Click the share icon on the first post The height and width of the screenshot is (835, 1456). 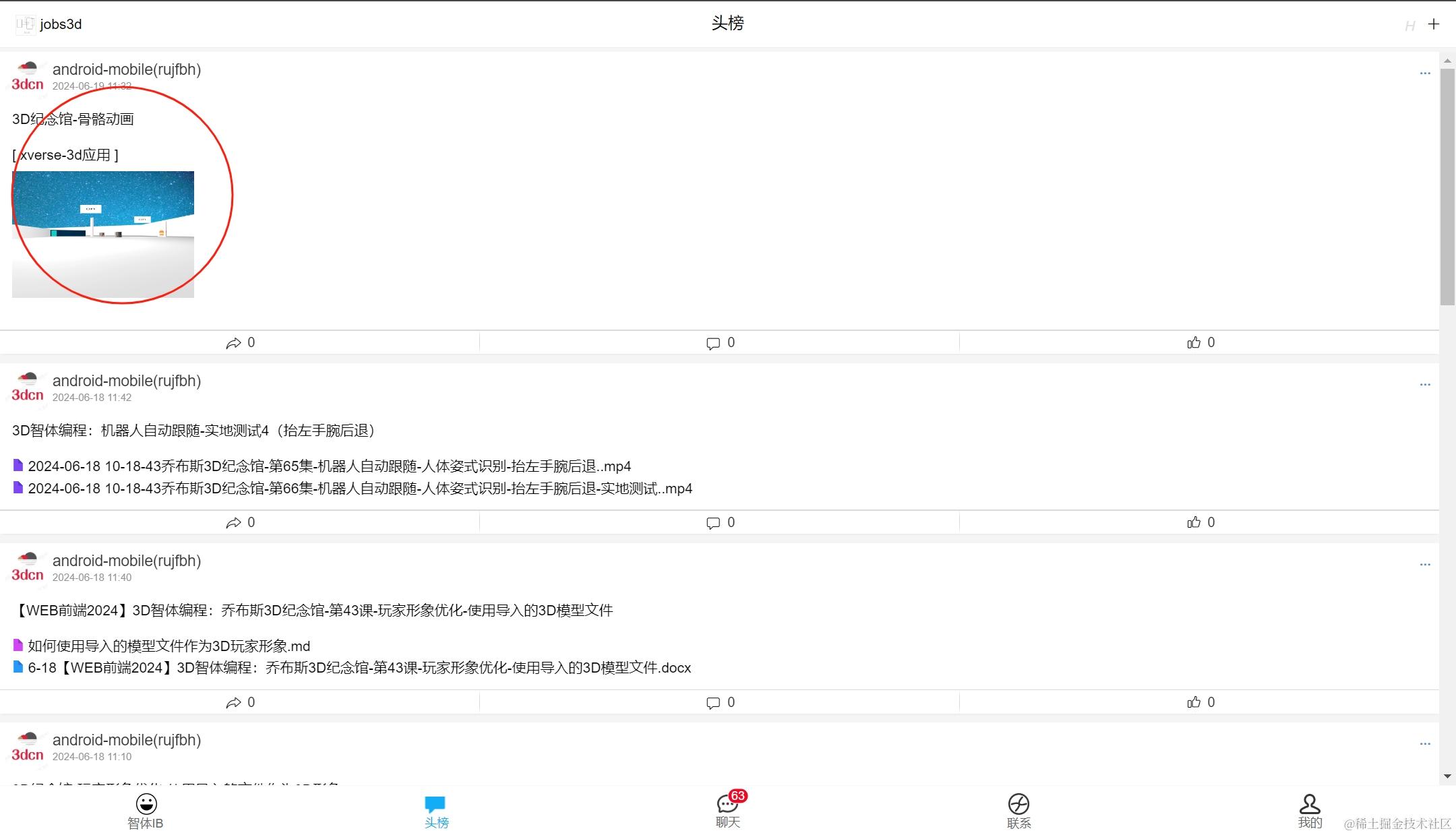(x=233, y=343)
